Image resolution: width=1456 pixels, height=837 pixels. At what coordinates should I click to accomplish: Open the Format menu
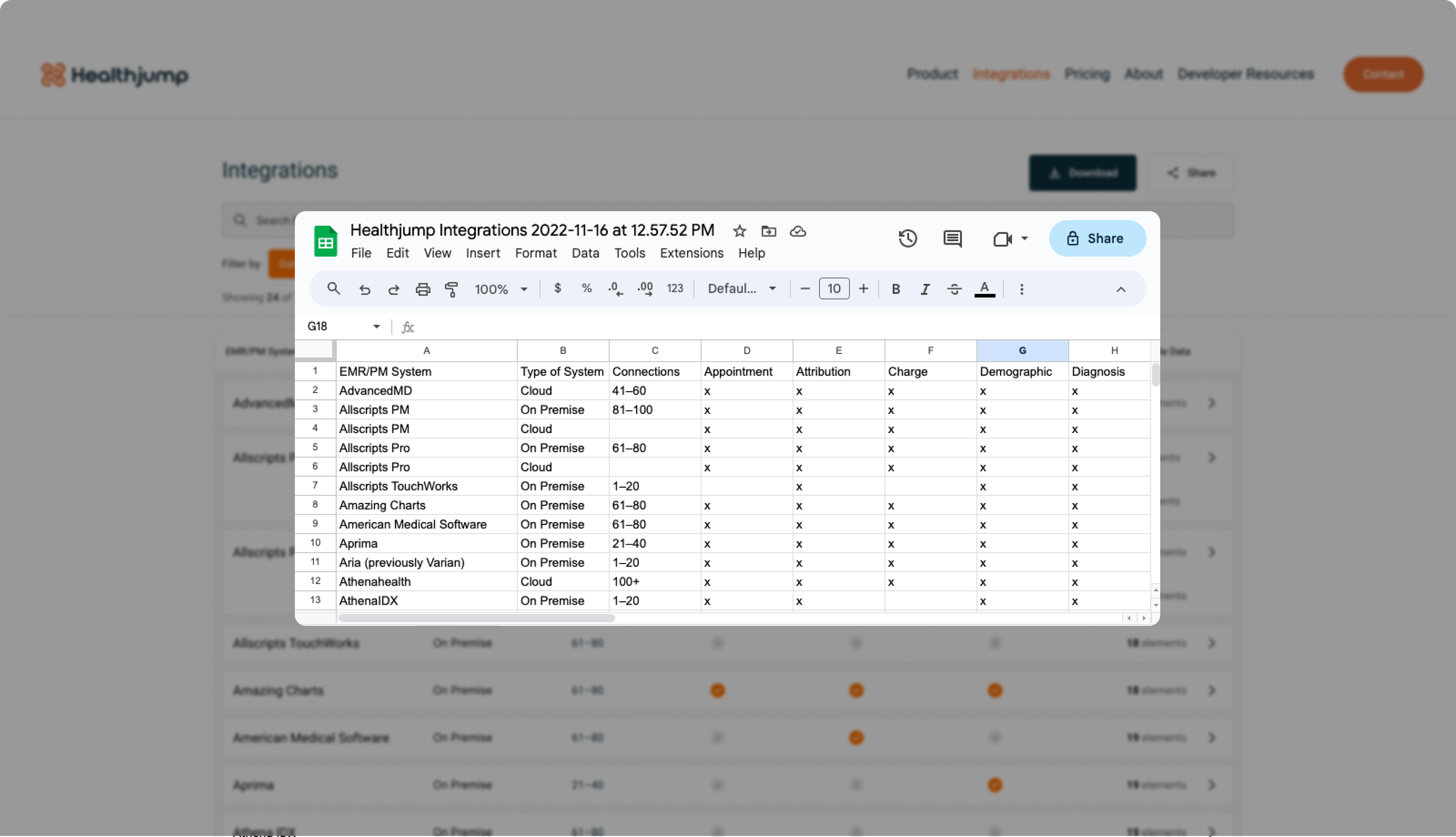[536, 253]
